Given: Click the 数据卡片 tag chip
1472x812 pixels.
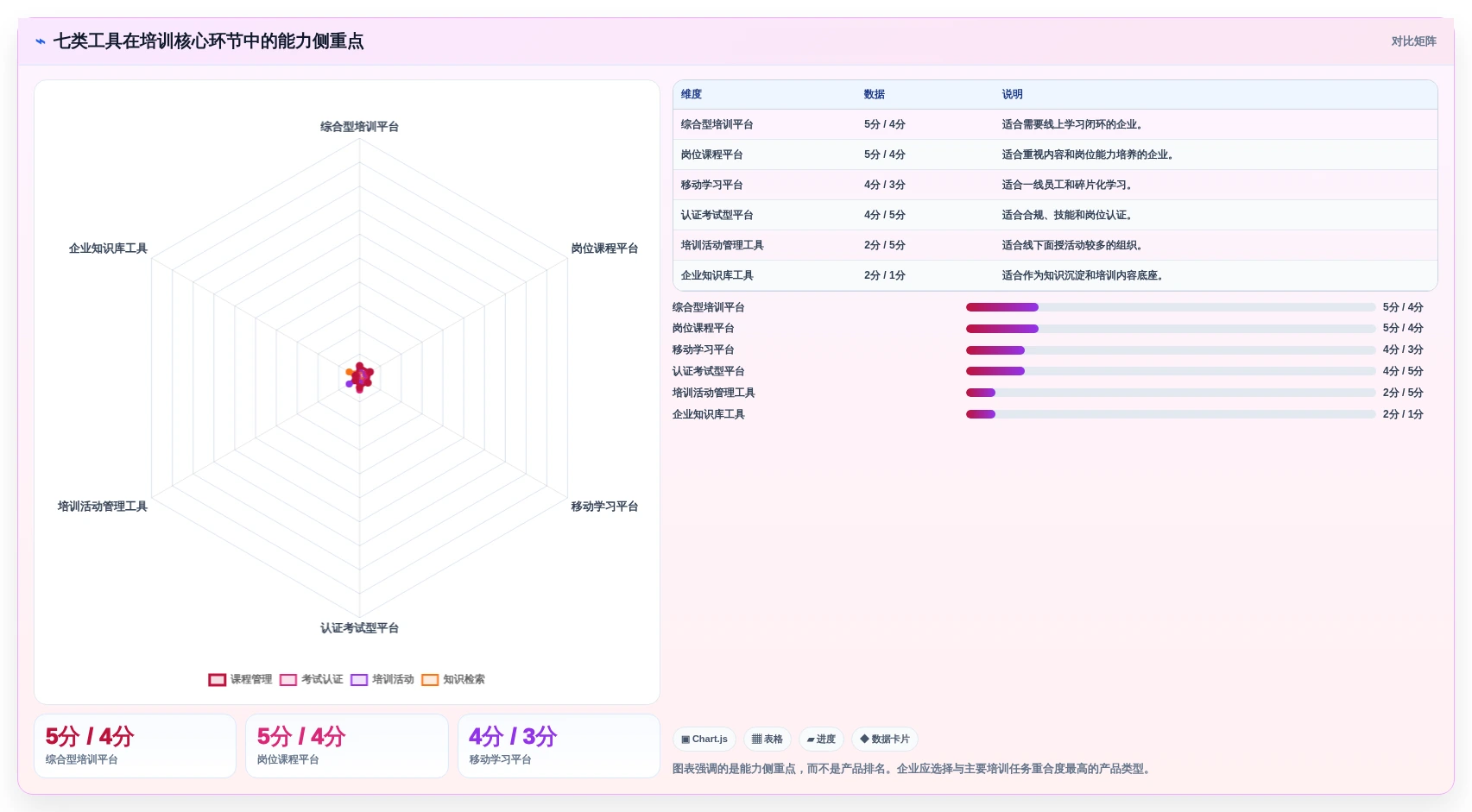Looking at the screenshot, I should pyautogui.click(x=885, y=740).
